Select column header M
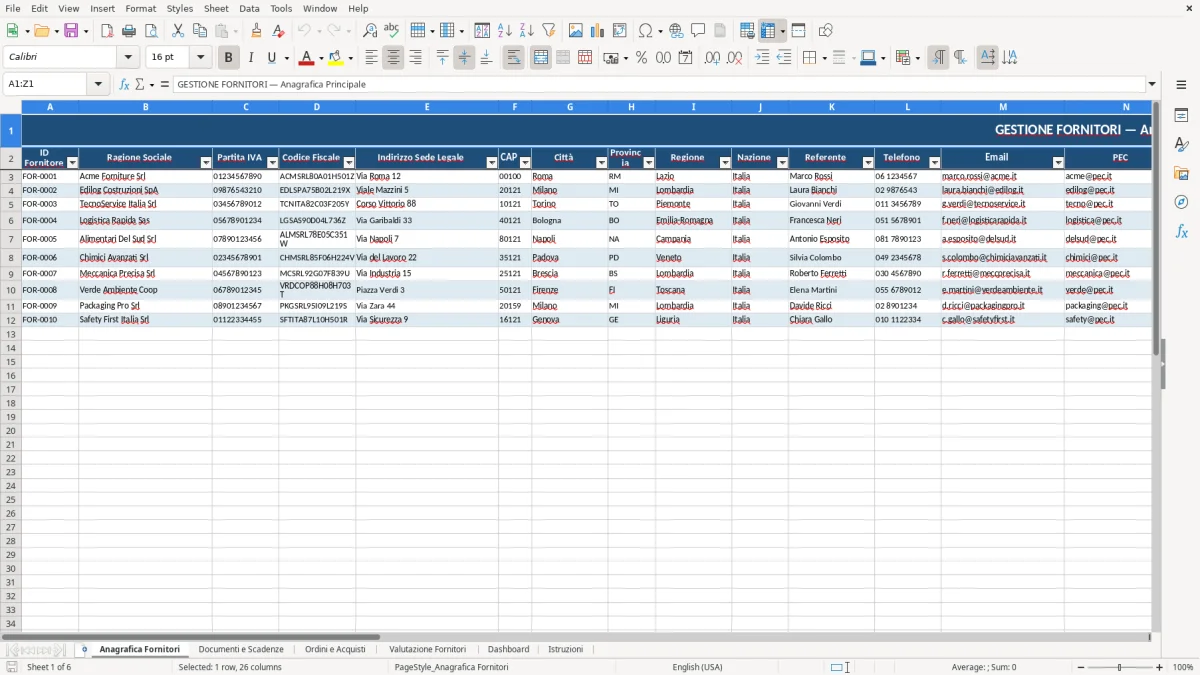 pyautogui.click(x=1002, y=106)
